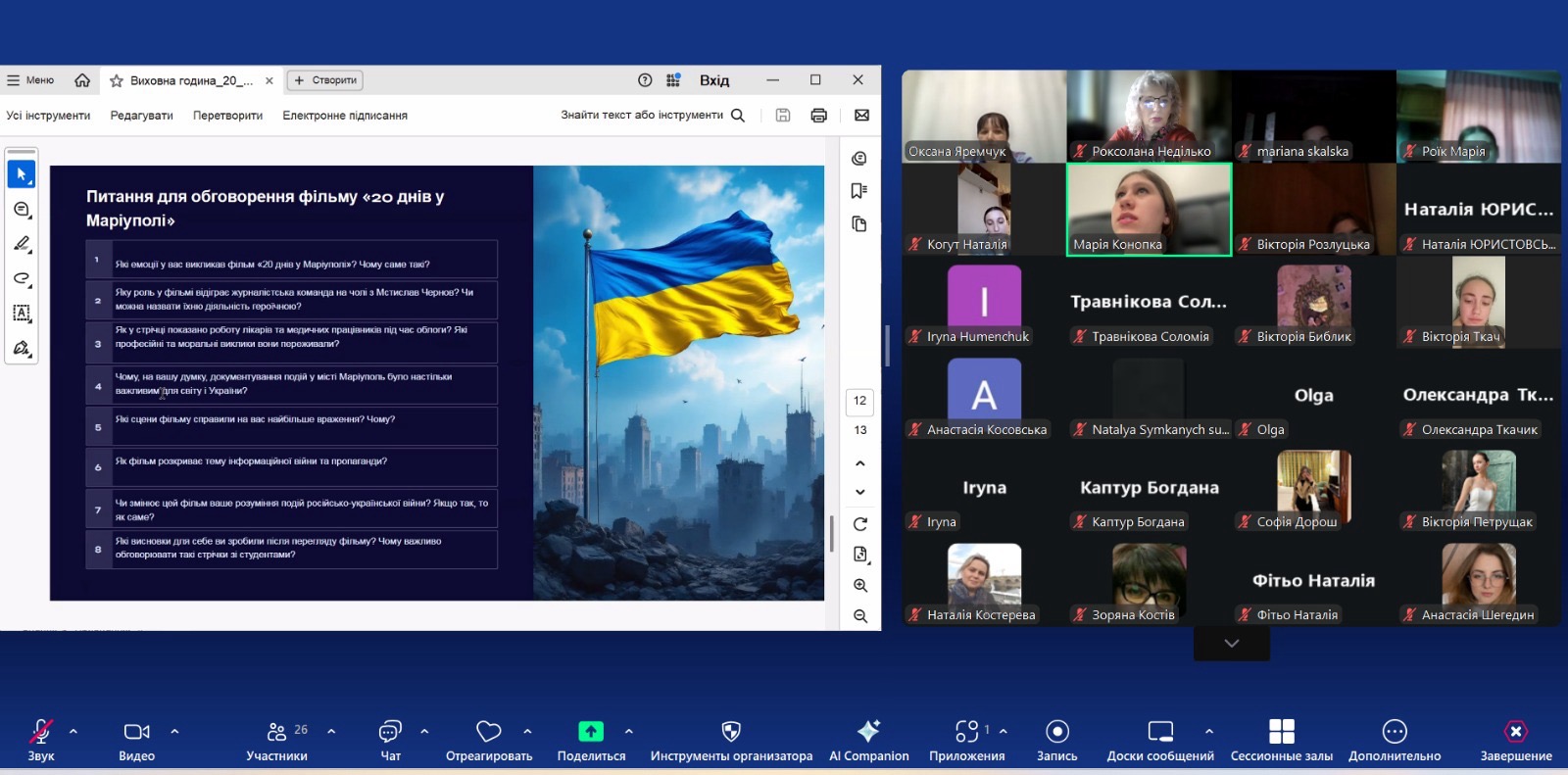Image resolution: width=1568 pixels, height=775 pixels.
Task: Click the print icon in Acrobat toolbar
Action: click(818, 116)
